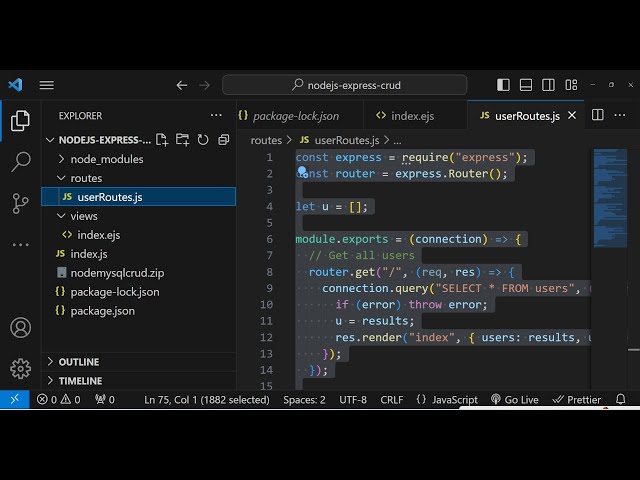Open the Search view in activity bar
640x480 pixels.
20,162
